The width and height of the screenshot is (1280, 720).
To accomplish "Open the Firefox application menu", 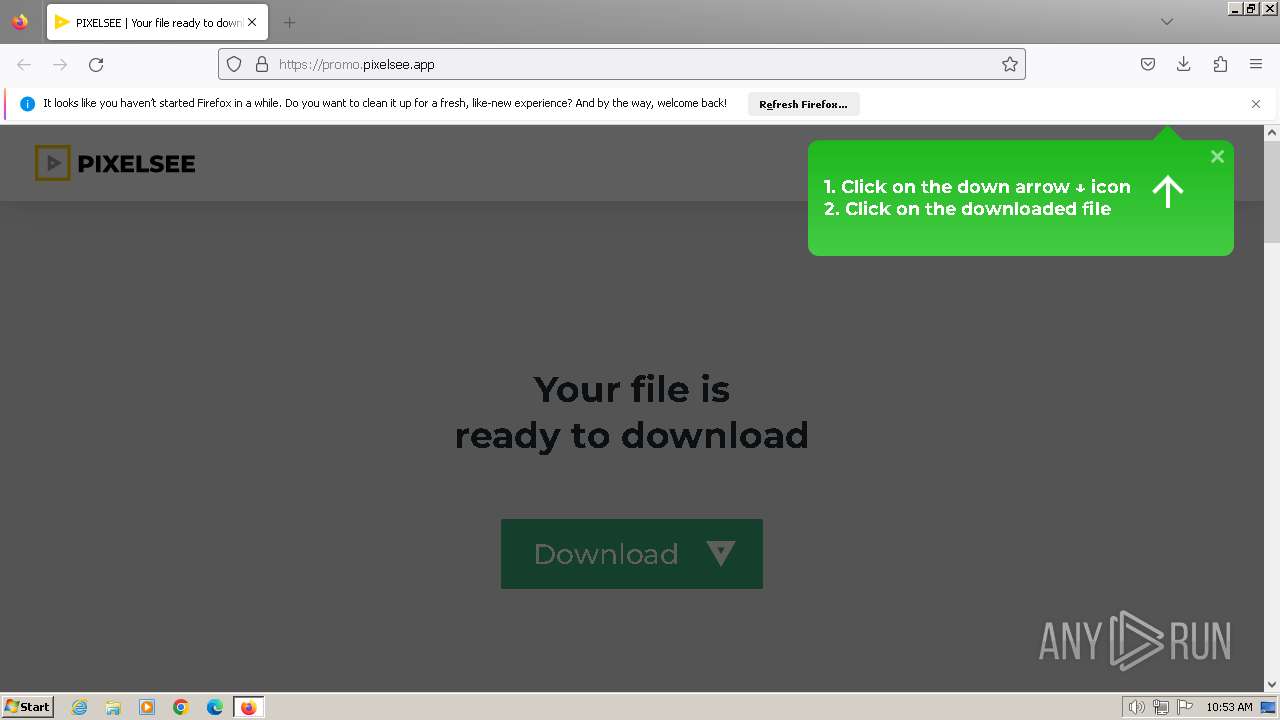I will pos(1256,64).
